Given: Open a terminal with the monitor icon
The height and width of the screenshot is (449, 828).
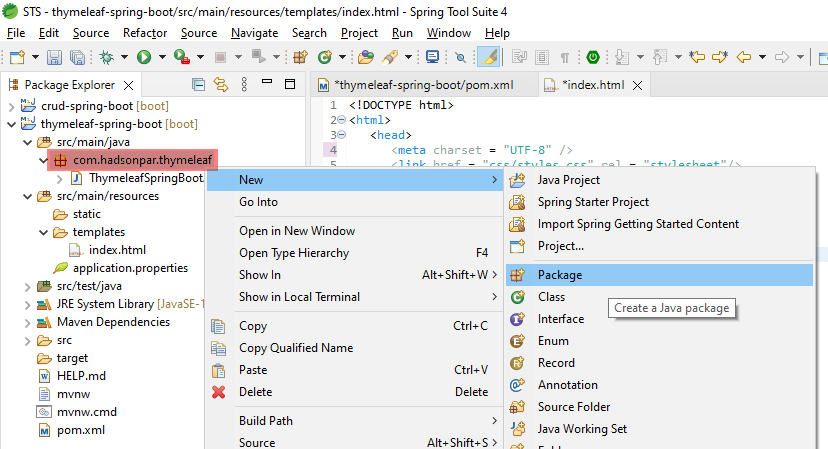Looking at the screenshot, I should tap(432, 57).
